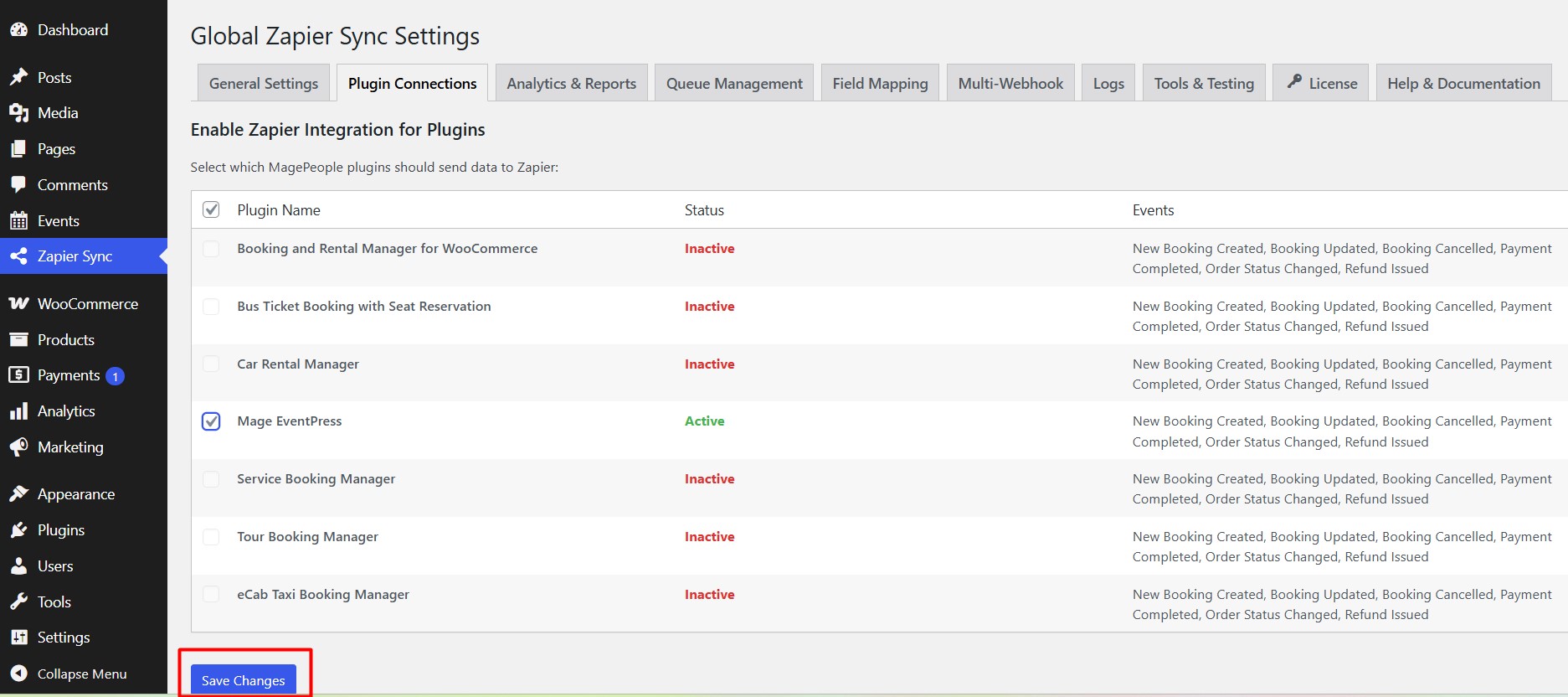
Task: Toggle the select-all checkbox in table header
Action: (x=211, y=209)
